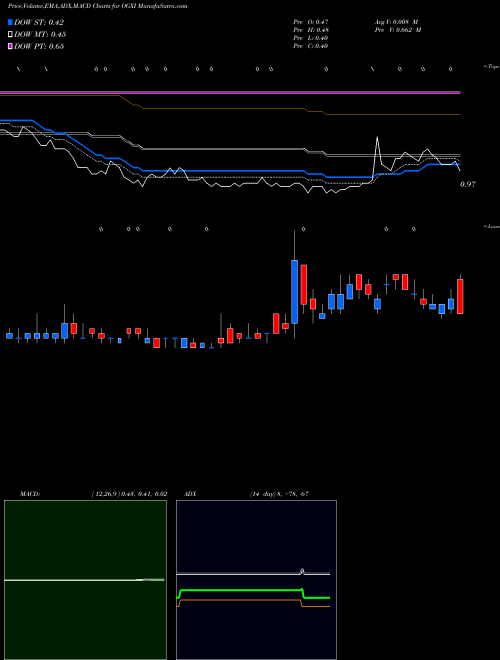This screenshot has width=500, height=660.
Task: Click the 'Pre H: 0.48' high value
Action: (311, 29)
